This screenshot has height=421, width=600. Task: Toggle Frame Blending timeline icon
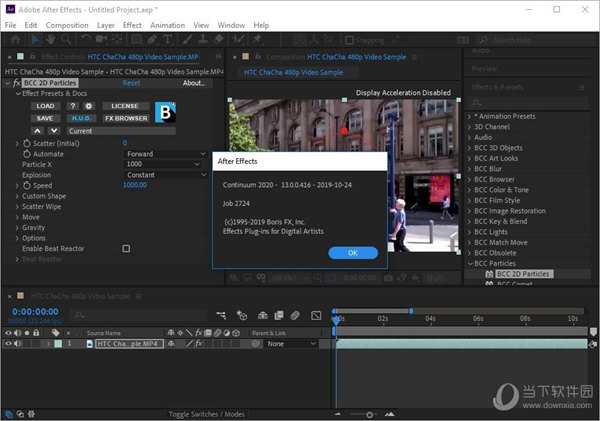tap(279, 315)
